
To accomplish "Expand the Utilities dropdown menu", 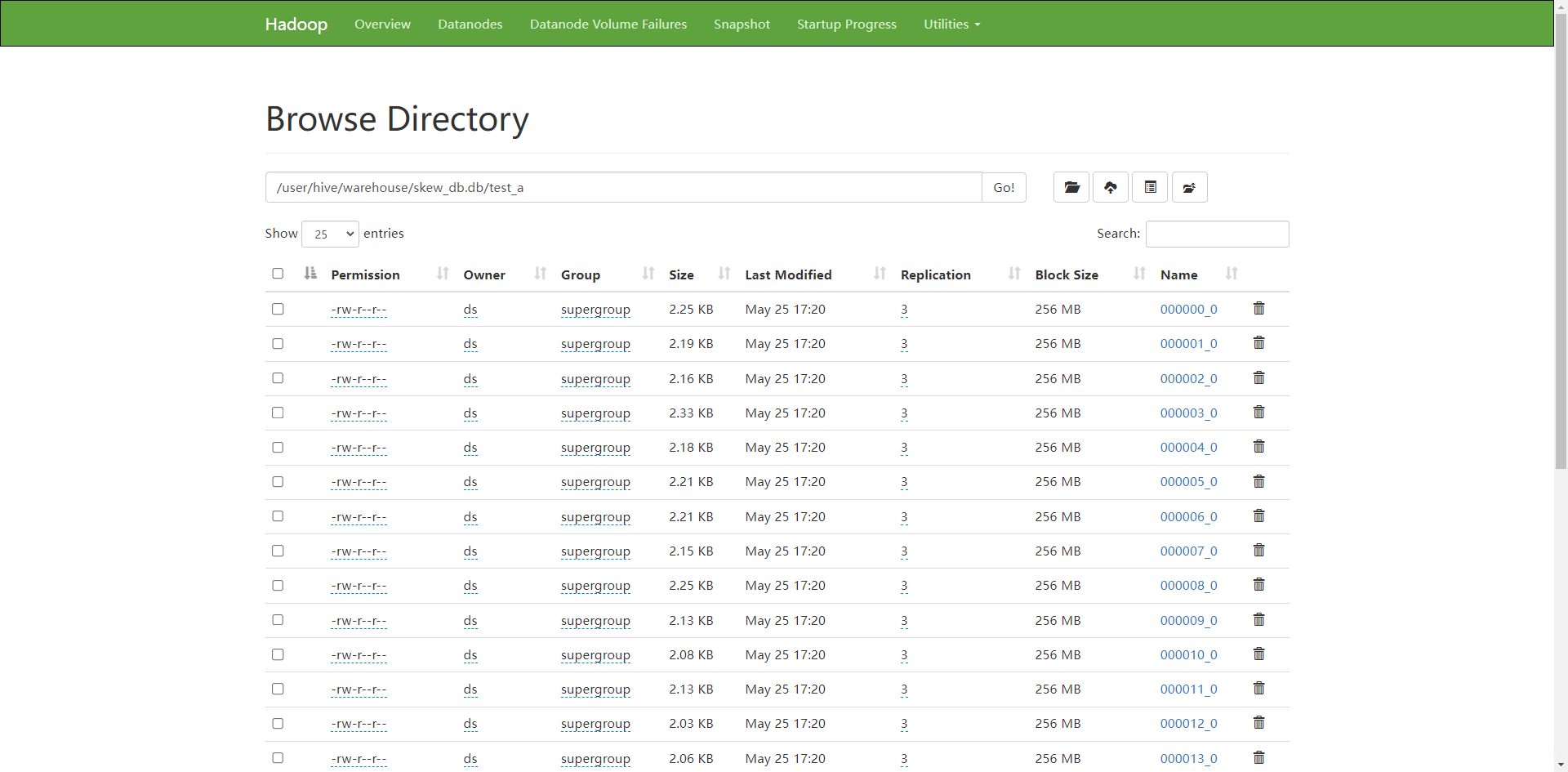I will 951,25.
